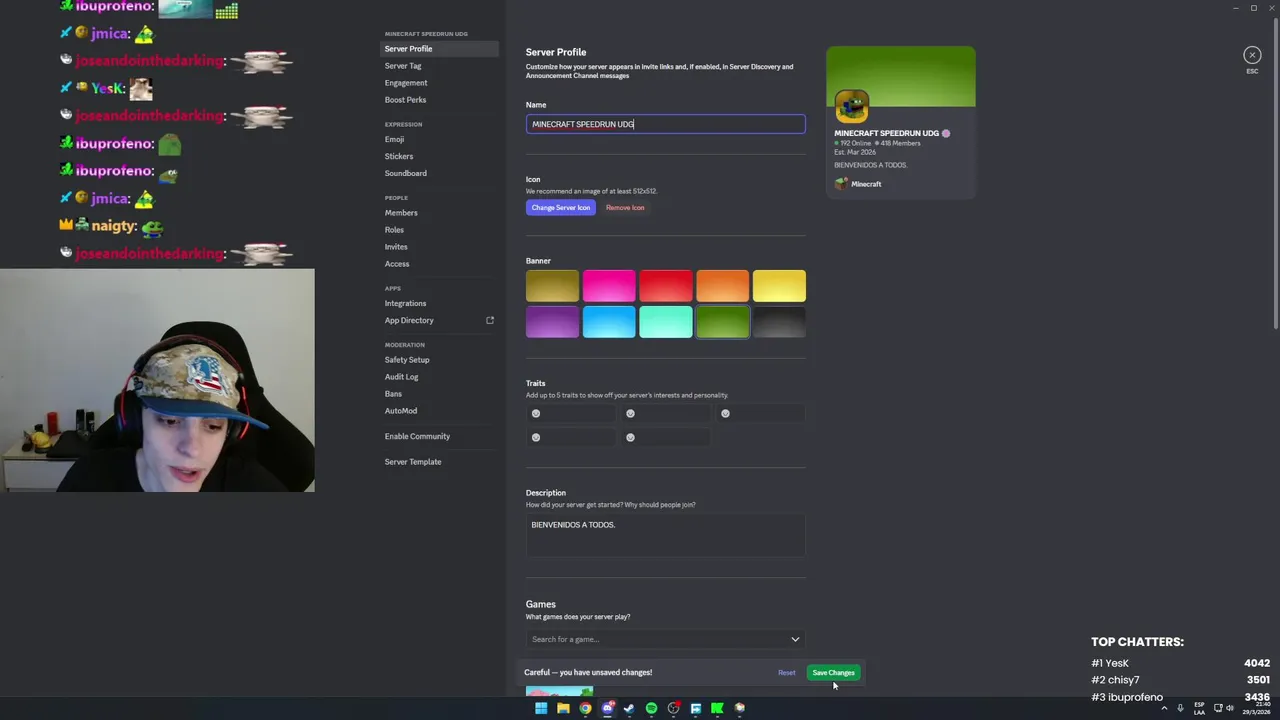Choose the yellow banner swatch
The image size is (1280, 720).
pos(779,286)
